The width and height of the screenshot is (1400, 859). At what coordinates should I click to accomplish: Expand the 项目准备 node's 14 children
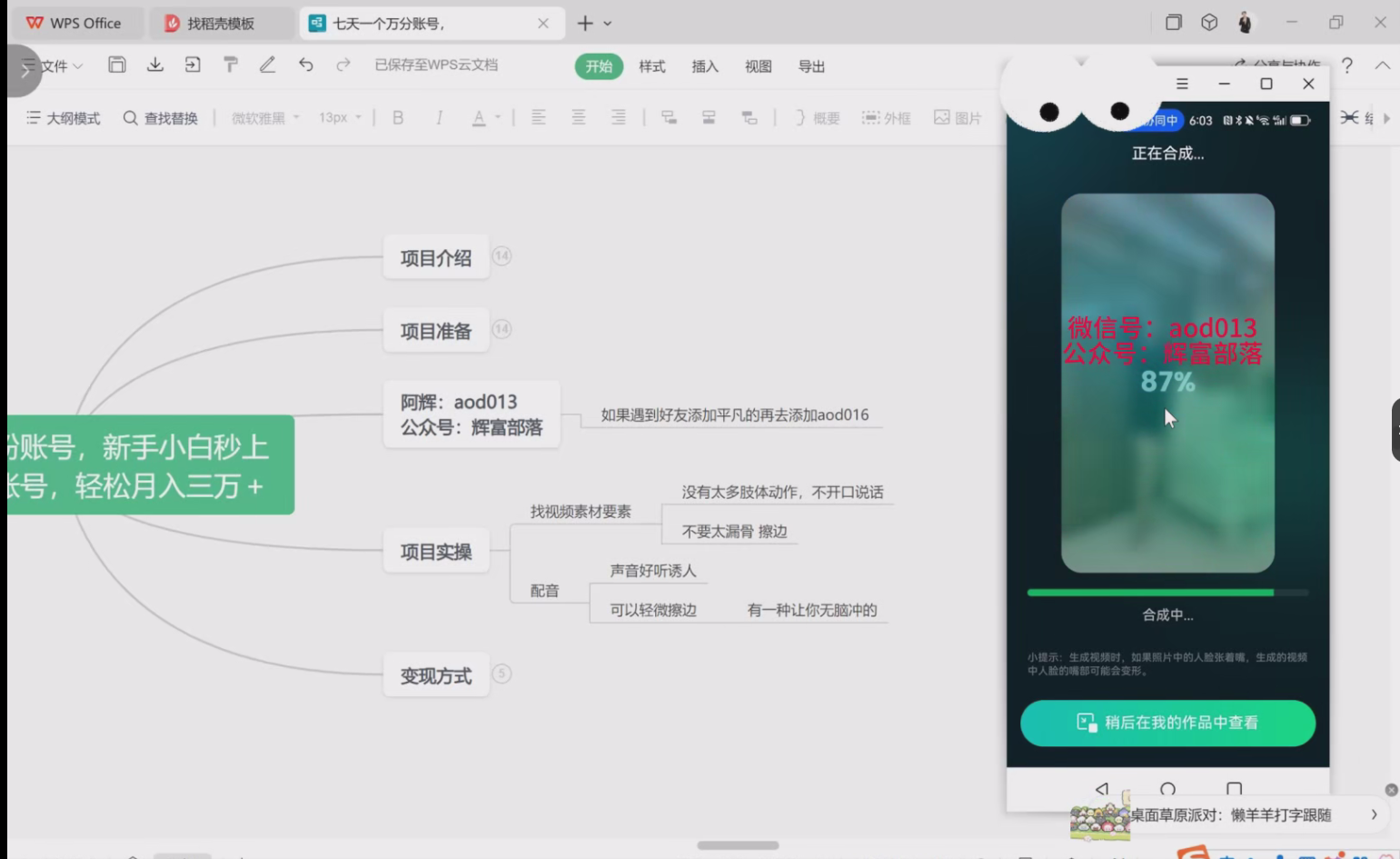[x=501, y=329]
